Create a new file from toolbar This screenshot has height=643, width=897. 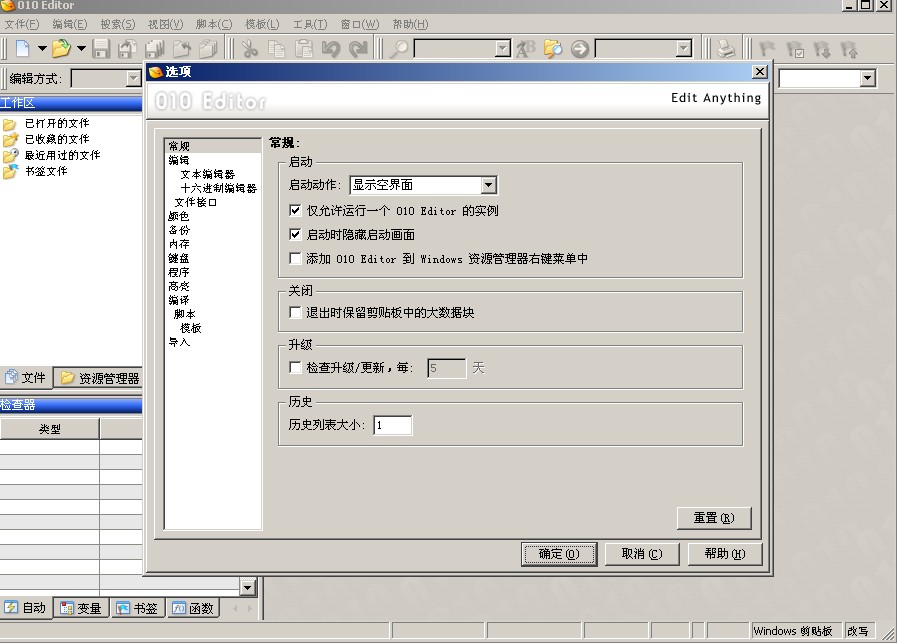coord(22,49)
